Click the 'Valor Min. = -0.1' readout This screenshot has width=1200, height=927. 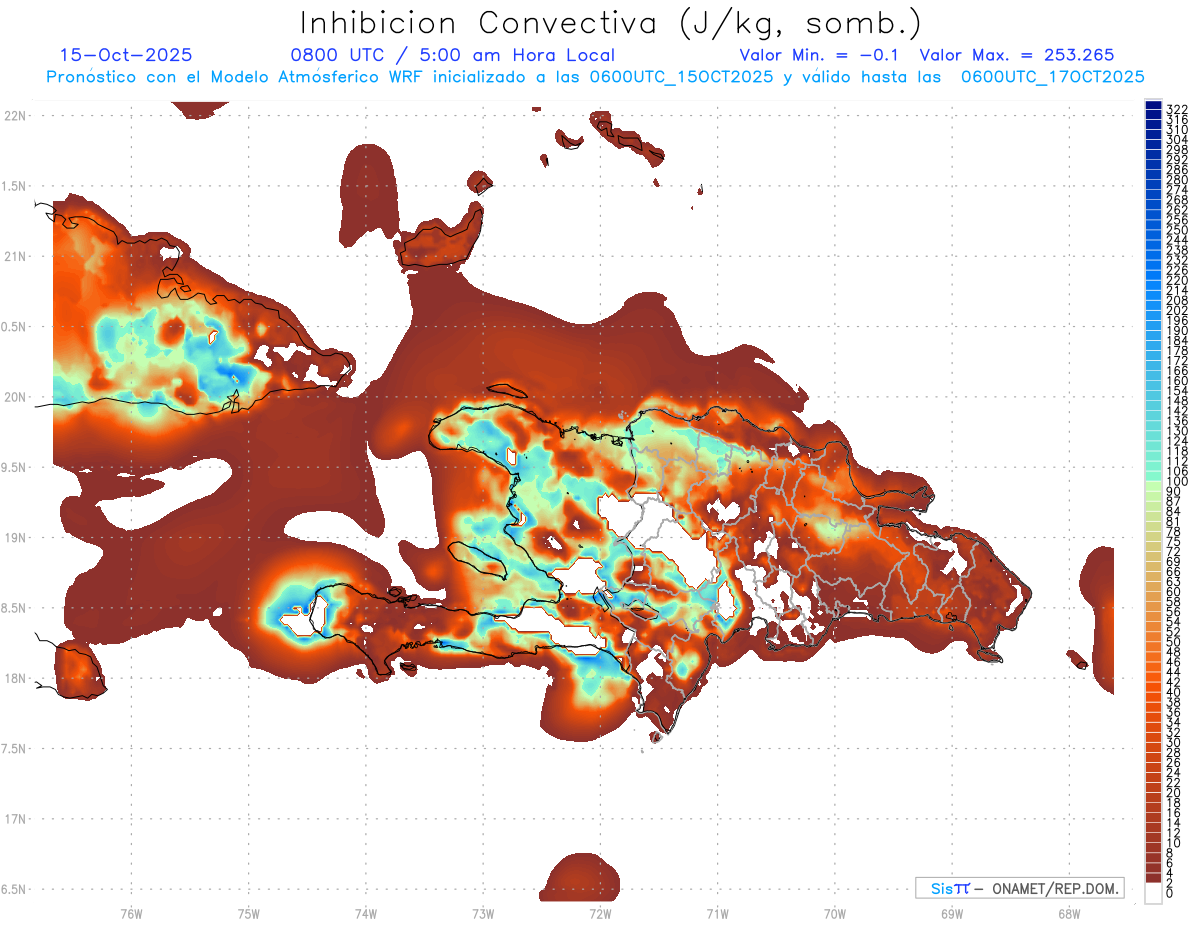(819, 55)
